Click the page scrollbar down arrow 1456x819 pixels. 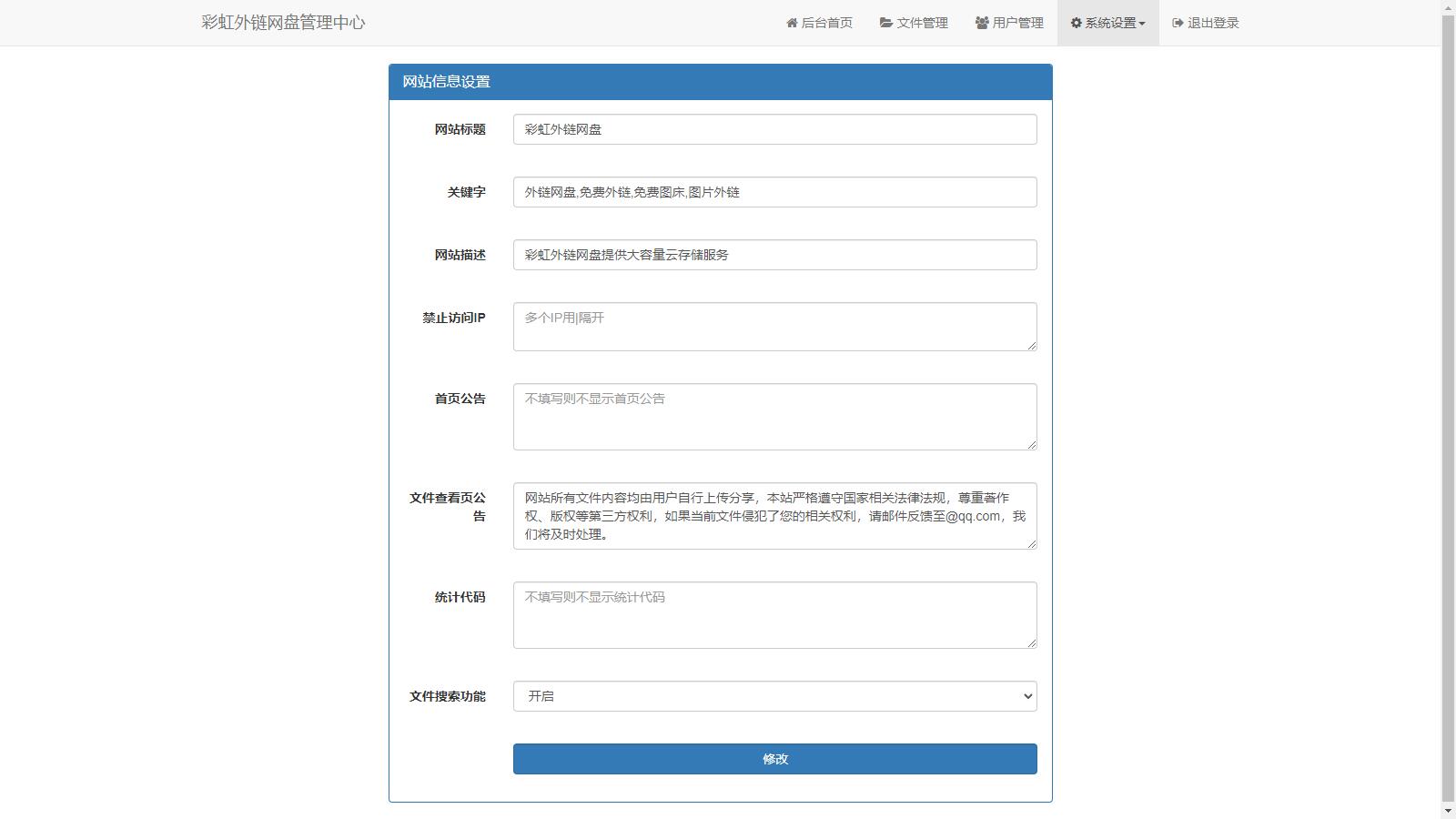point(1448,811)
